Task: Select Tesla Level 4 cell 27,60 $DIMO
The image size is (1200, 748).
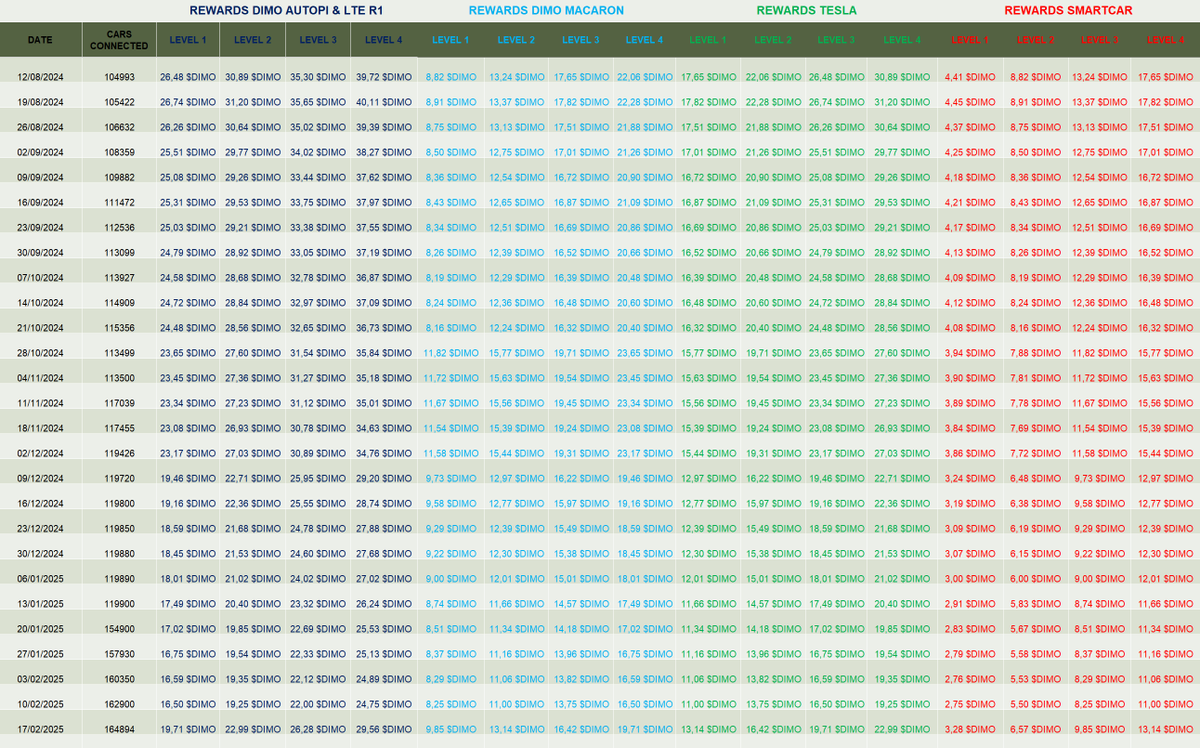Action: 901,353
